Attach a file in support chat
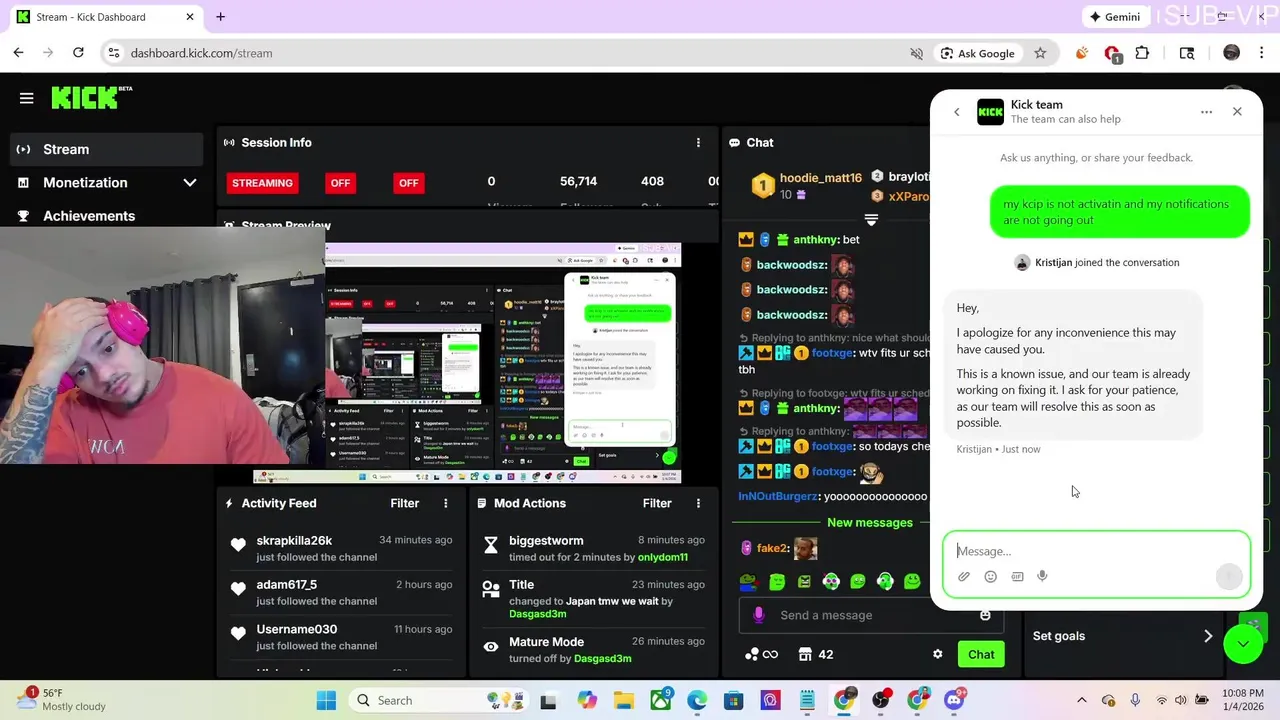 click(964, 576)
